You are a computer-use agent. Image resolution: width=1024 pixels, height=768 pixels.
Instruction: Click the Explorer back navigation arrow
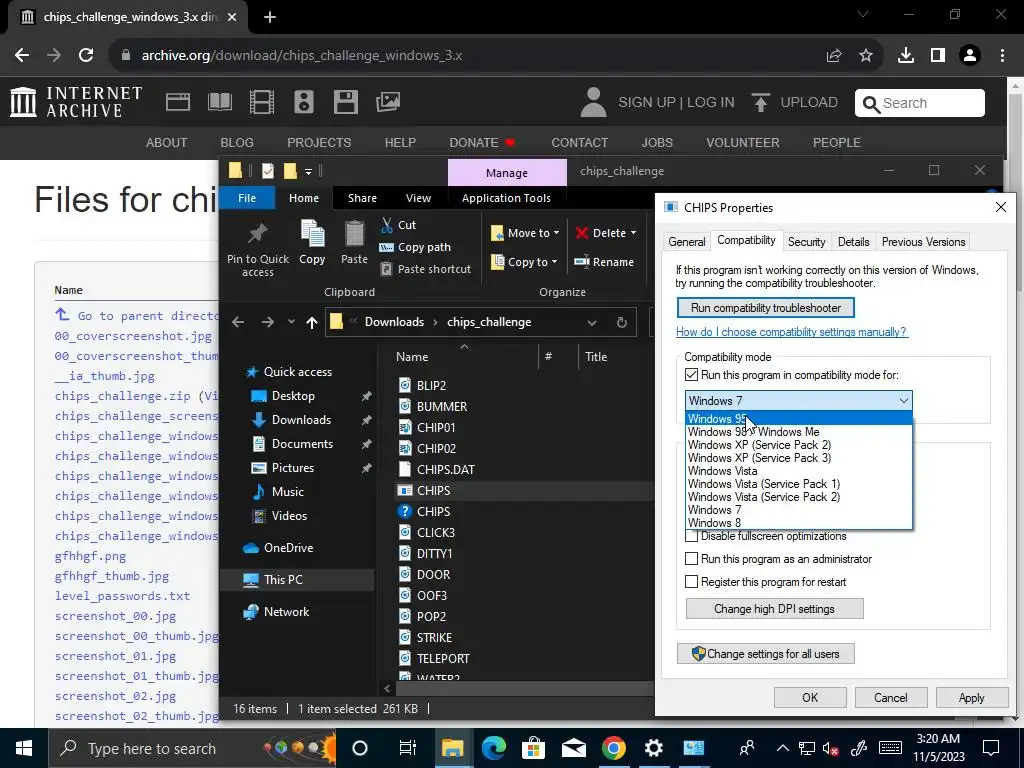click(x=238, y=322)
